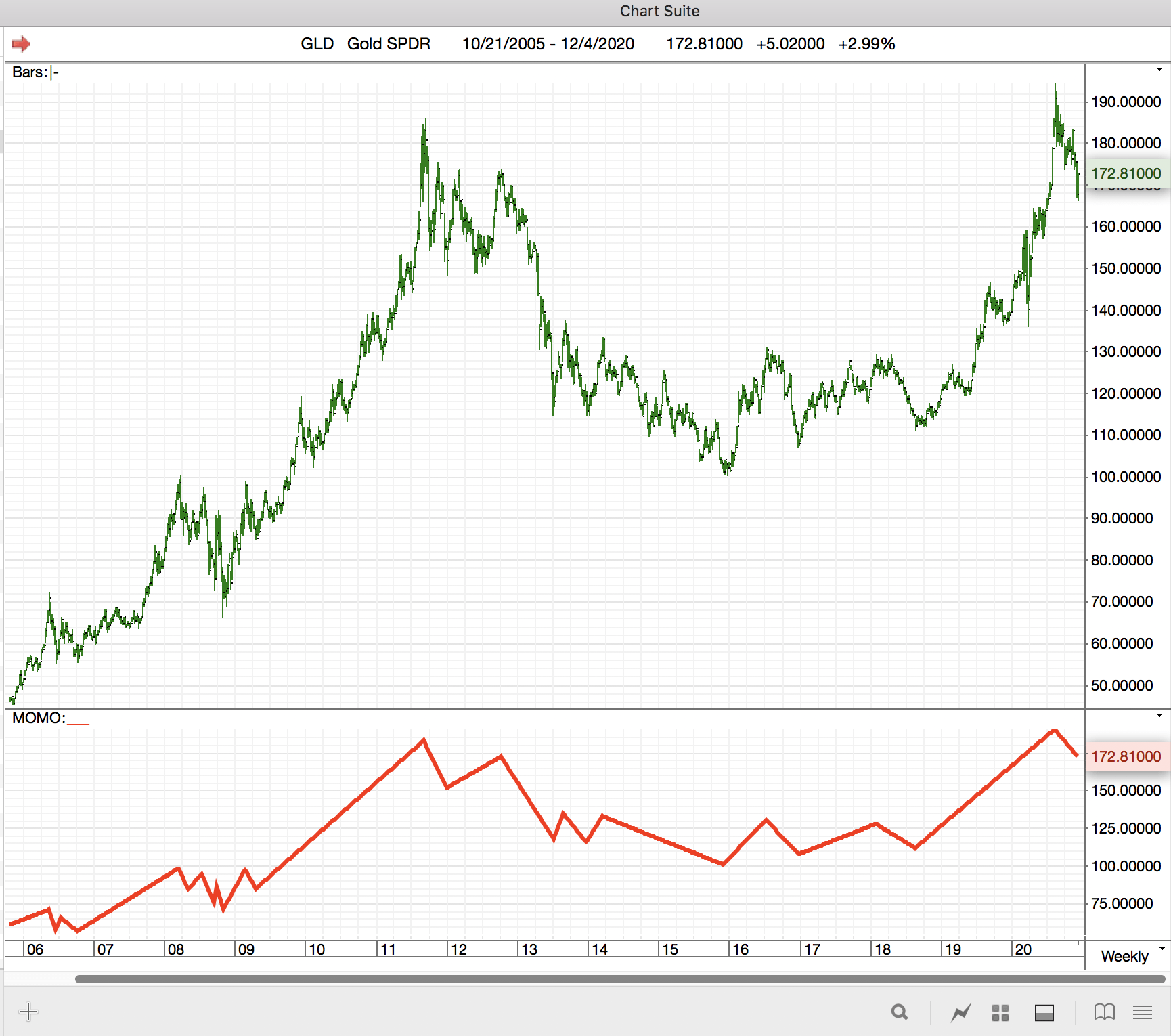This screenshot has height=1036, width=1171.
Task: Click the plus icon in bottom toolbar
Action: click(28, 1012)
